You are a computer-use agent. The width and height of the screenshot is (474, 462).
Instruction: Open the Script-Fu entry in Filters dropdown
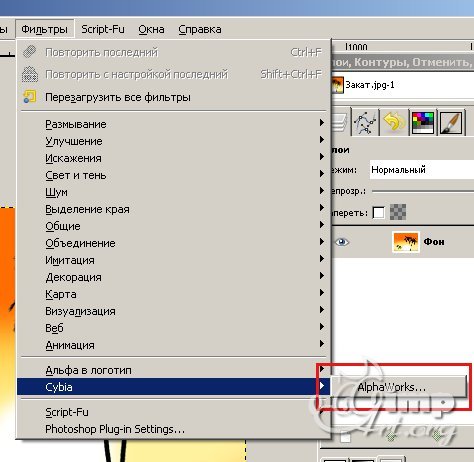173,412
